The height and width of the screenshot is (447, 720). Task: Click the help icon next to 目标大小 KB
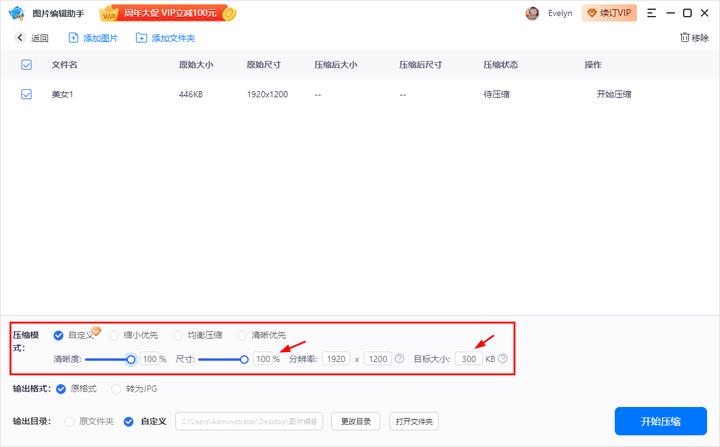click(x=503, y=358)
